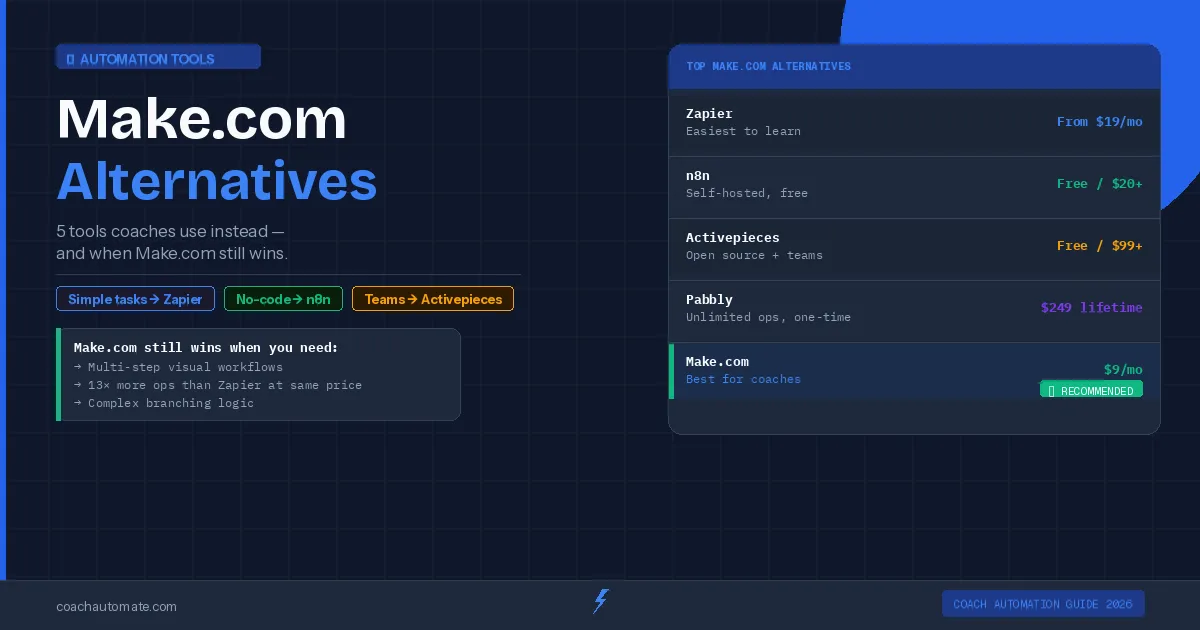
Task: Click the RECOMMENDED badge on Make.com
Action: pyautogui.click(x=1091, y=390)
